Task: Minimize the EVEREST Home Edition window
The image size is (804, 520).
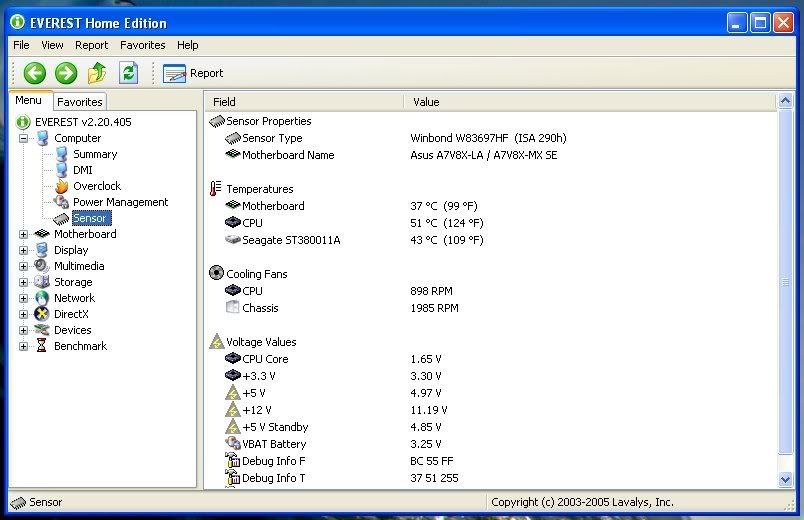Action: (736, 23)
